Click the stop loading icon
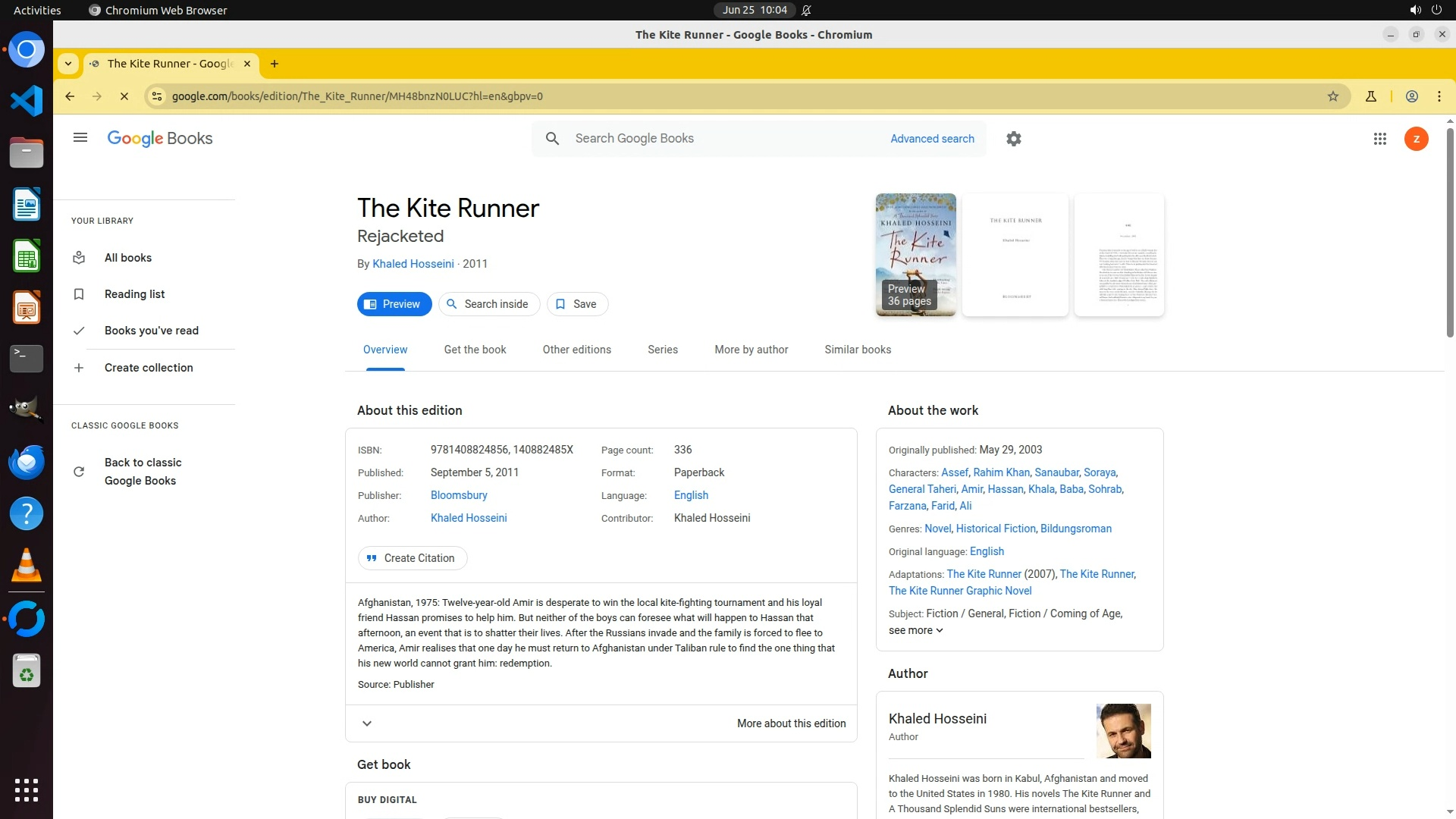The image size is (1456, 819). (124, 96)
